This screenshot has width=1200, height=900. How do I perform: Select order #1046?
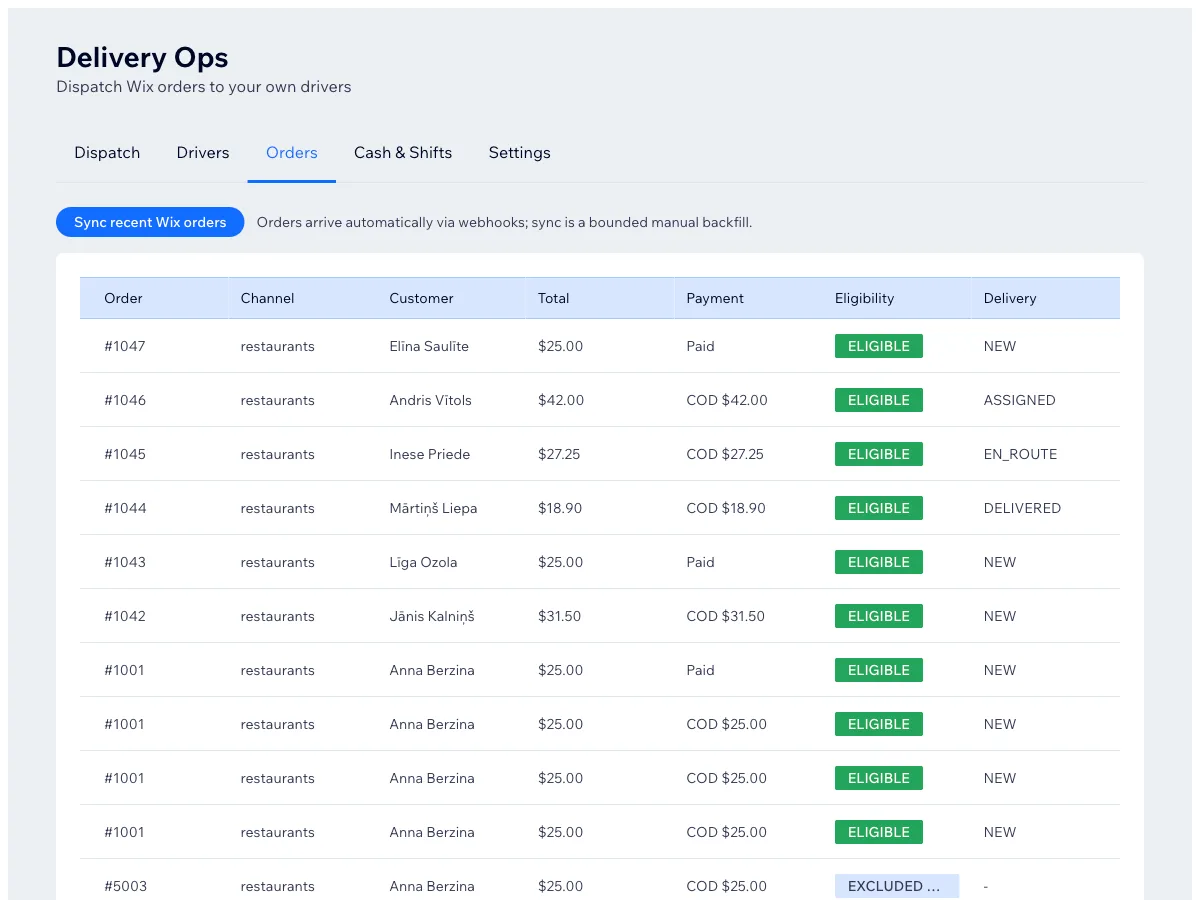click(125, 400)
